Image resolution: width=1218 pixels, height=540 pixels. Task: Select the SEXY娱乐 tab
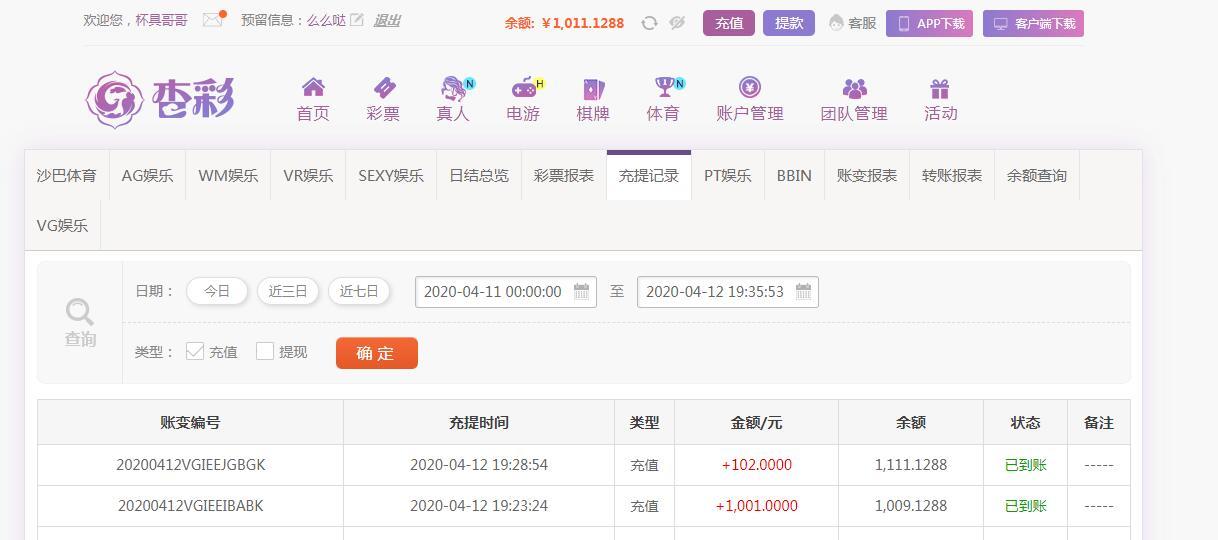point(391,175)
